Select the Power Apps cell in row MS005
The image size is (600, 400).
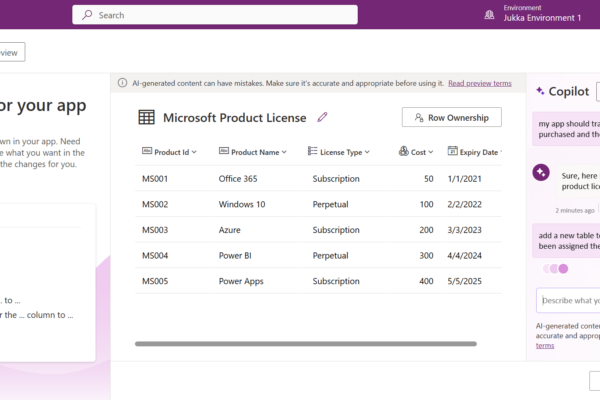(241, 282)
